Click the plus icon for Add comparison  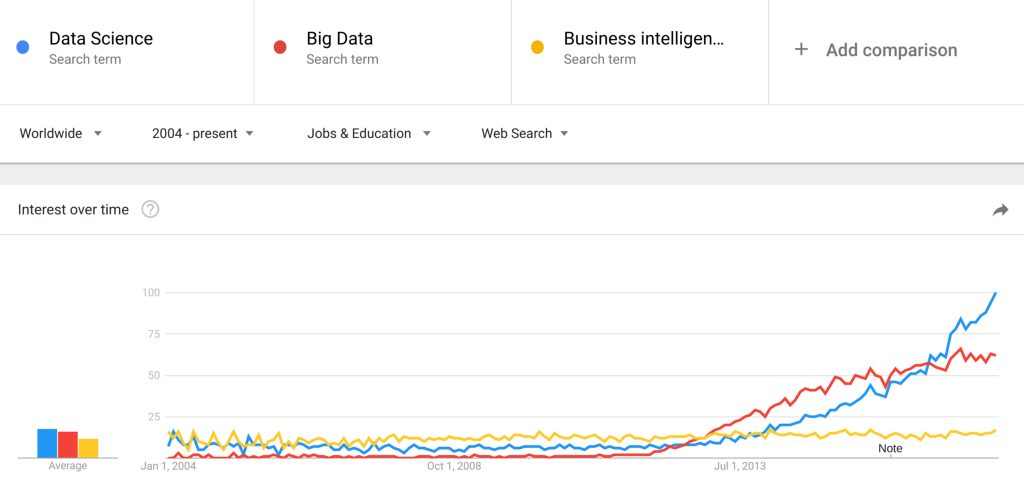(x=801, y=50)
